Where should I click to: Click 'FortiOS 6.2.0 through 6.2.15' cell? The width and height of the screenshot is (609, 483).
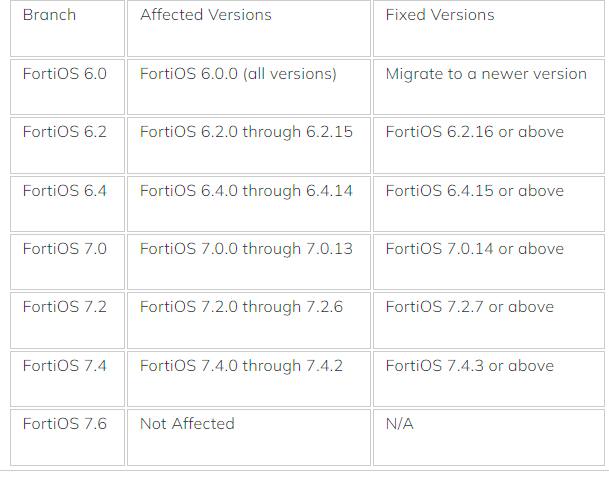(249, 146)
